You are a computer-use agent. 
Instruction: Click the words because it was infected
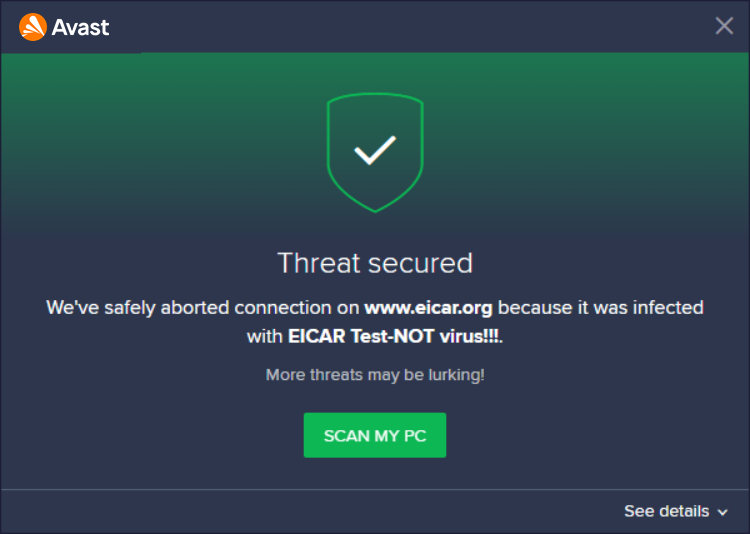tap(601, 307)
